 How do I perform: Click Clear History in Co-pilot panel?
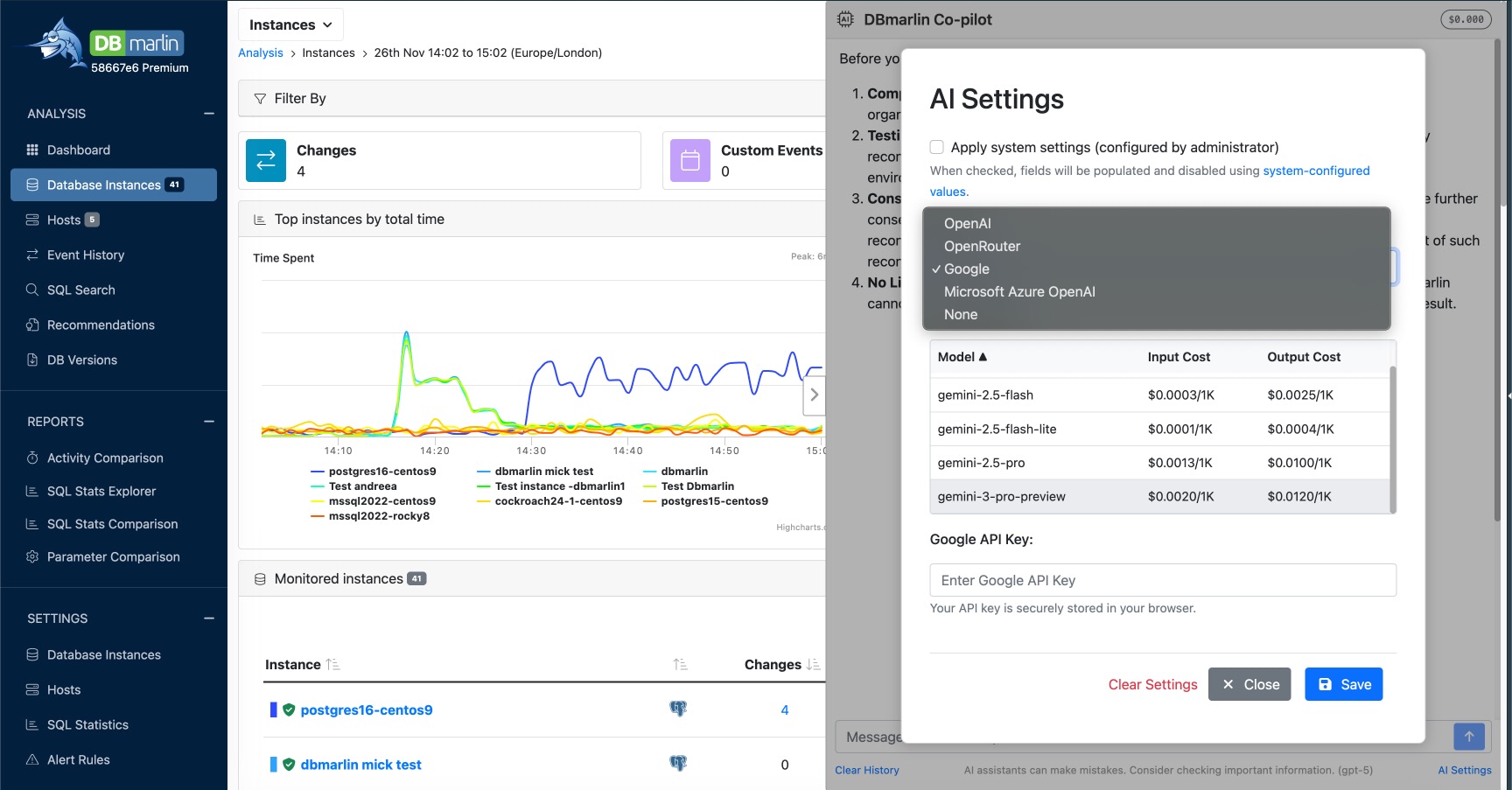[x=867, y=770]
